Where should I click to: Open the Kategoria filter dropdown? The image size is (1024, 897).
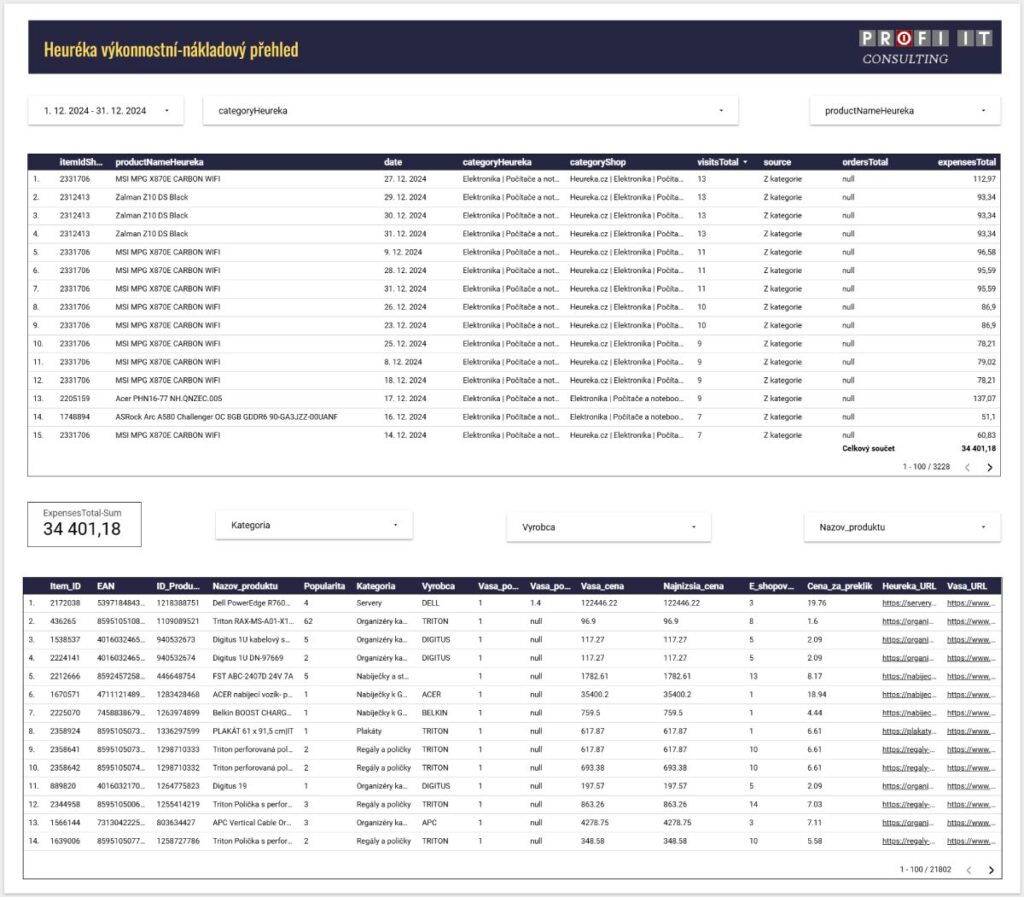314,526
